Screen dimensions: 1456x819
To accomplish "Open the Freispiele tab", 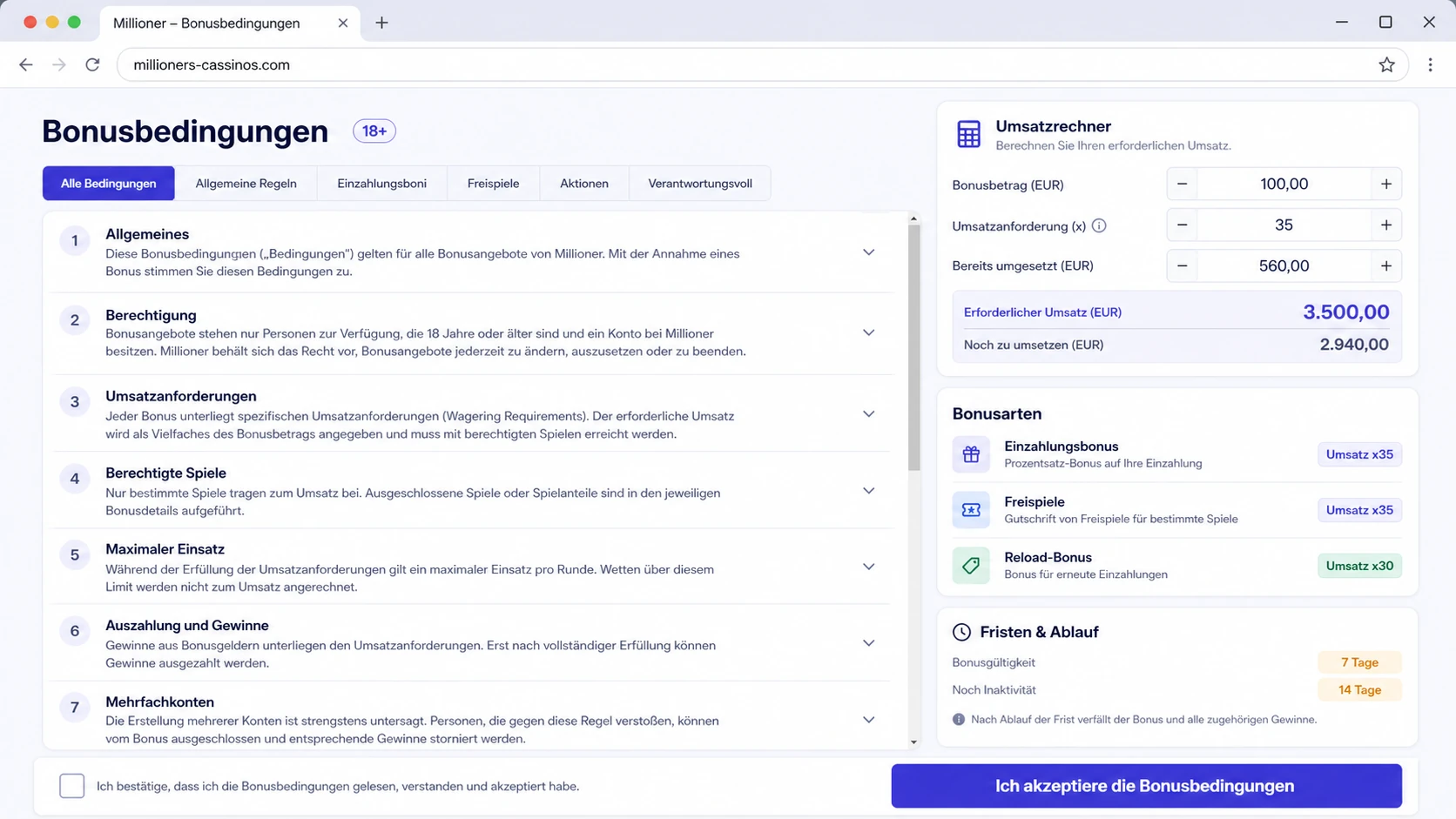I will pos(493,184).
